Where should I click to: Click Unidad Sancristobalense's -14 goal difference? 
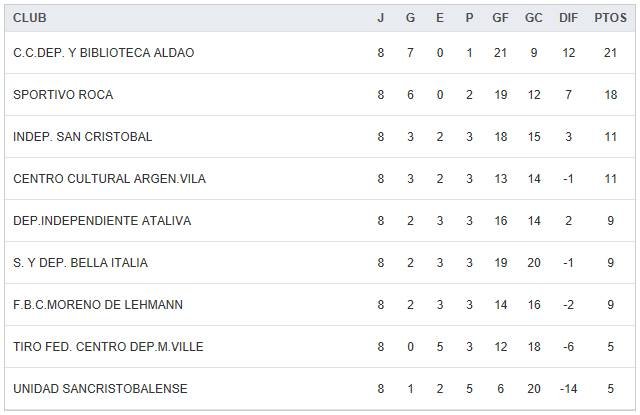(x=569, y=389)
